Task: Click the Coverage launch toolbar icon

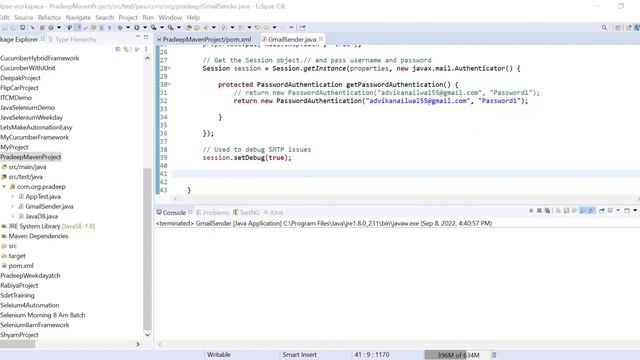Action: coord(153,28)
